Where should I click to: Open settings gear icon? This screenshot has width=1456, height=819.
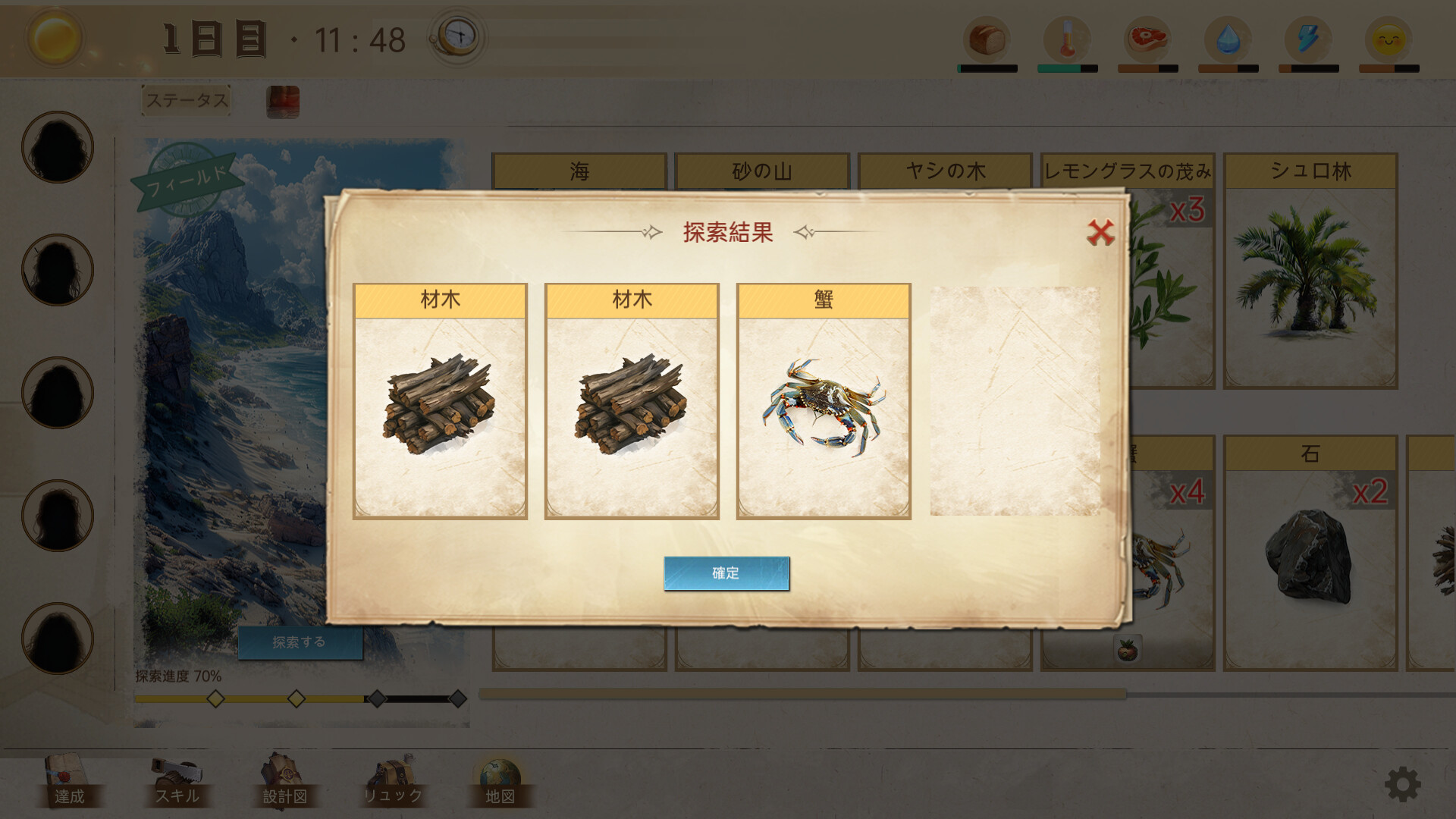coord(1402,784)
